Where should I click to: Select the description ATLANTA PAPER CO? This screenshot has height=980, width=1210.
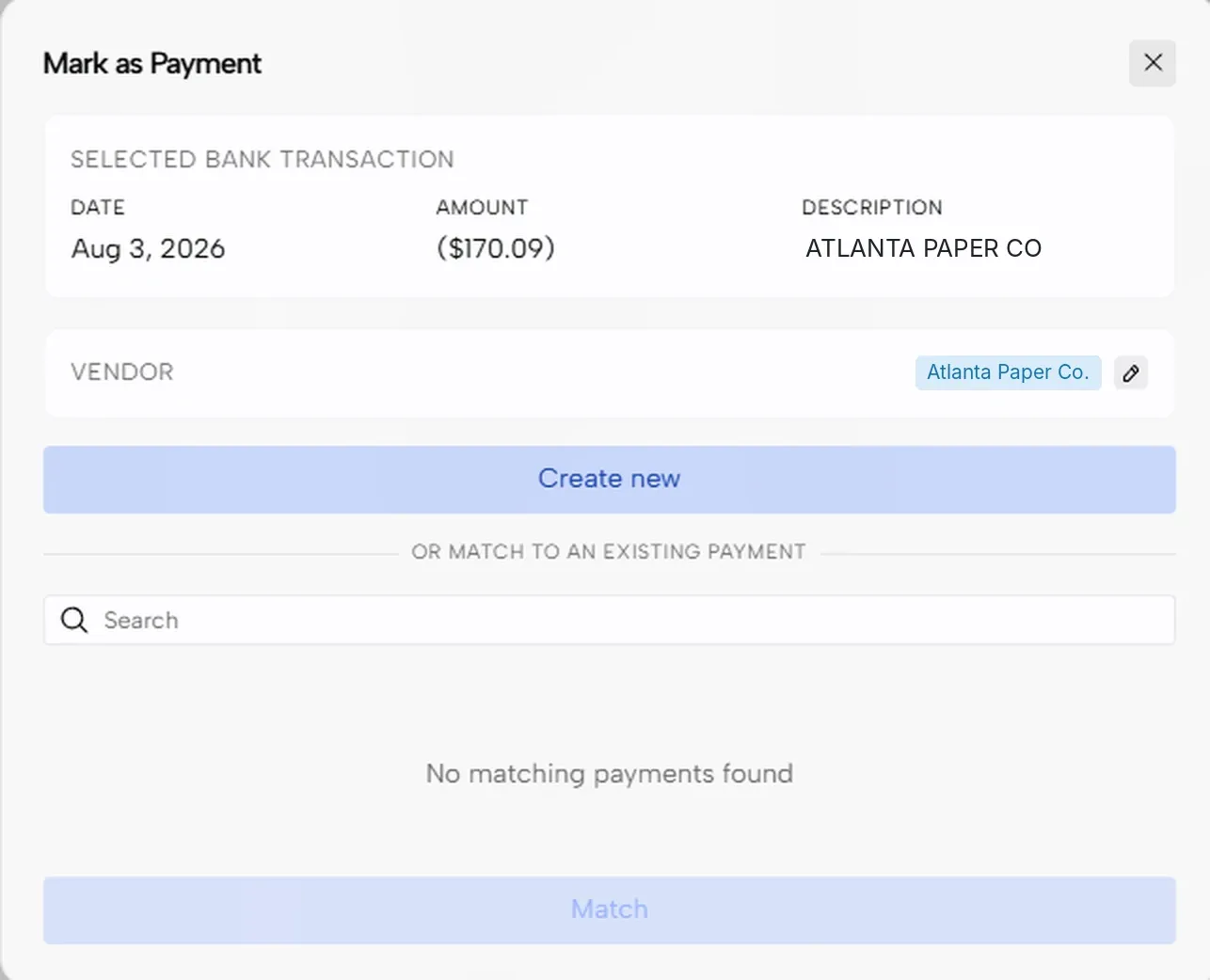(x=923, y=248)
